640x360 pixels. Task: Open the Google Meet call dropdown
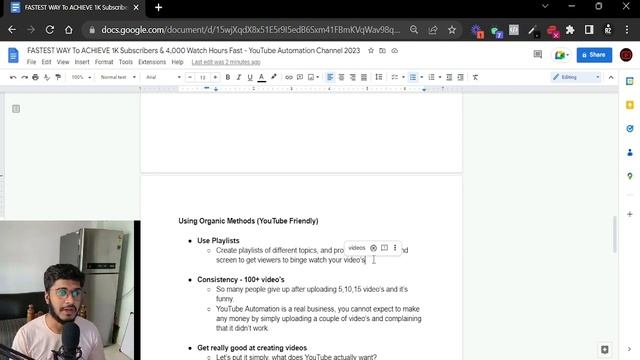pos(562,55)
